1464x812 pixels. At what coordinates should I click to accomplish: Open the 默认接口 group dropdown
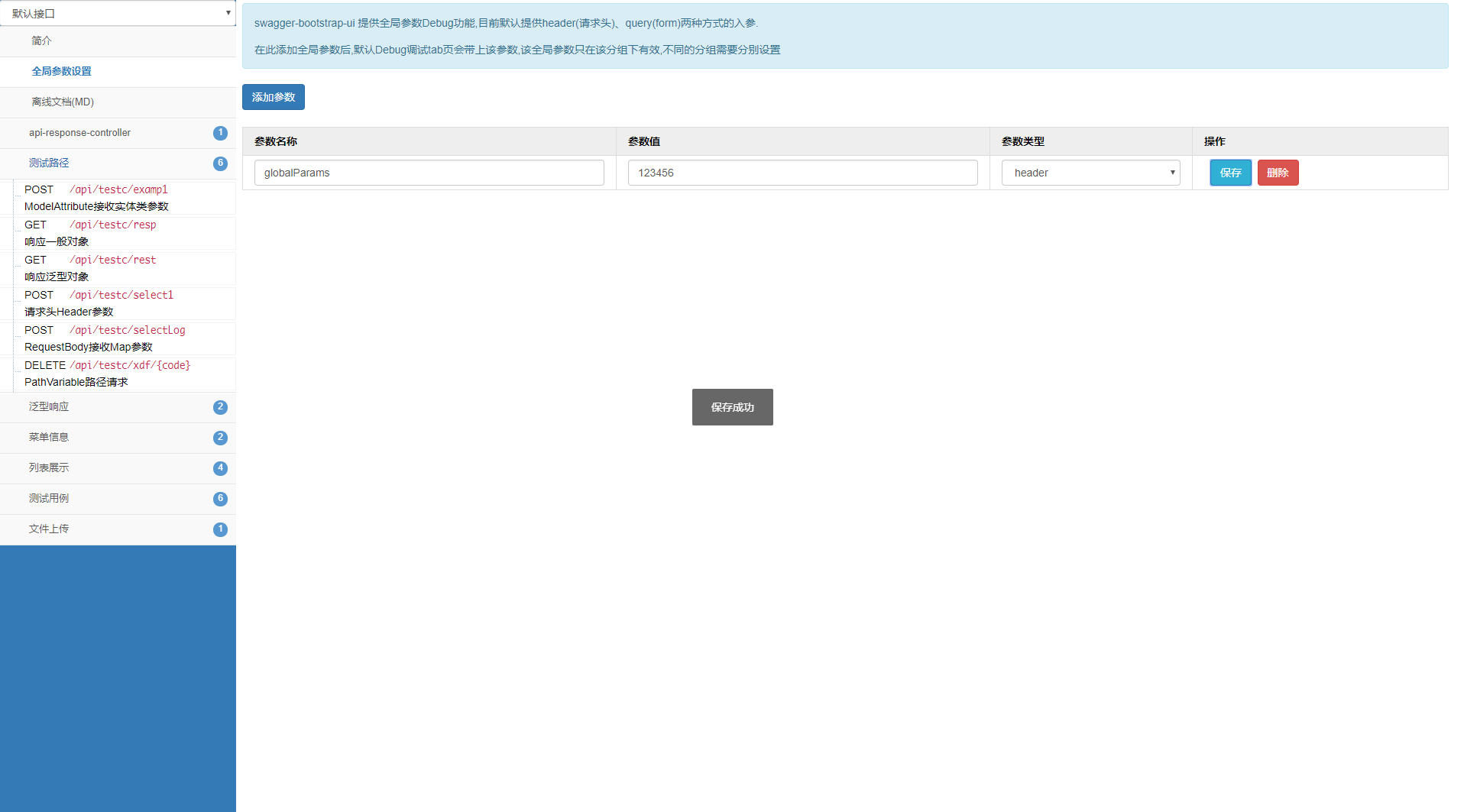118,13
